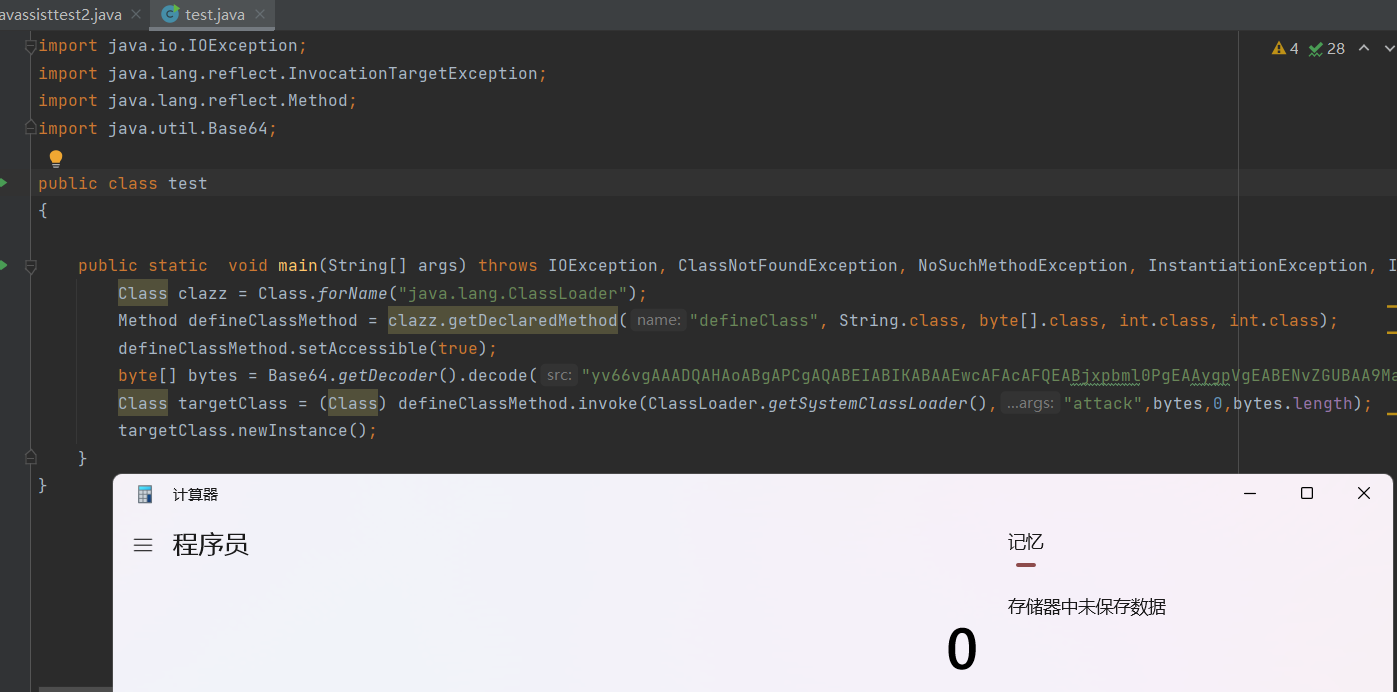Minimize the Calculator window

1249,493
